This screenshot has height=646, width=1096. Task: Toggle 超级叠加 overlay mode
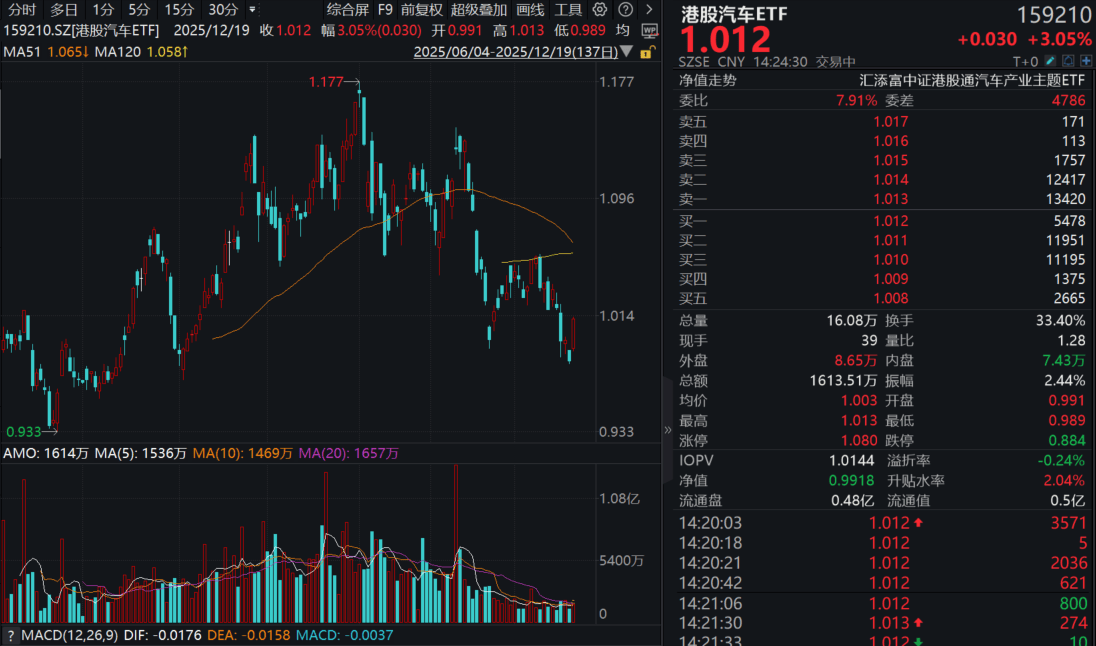479,10
